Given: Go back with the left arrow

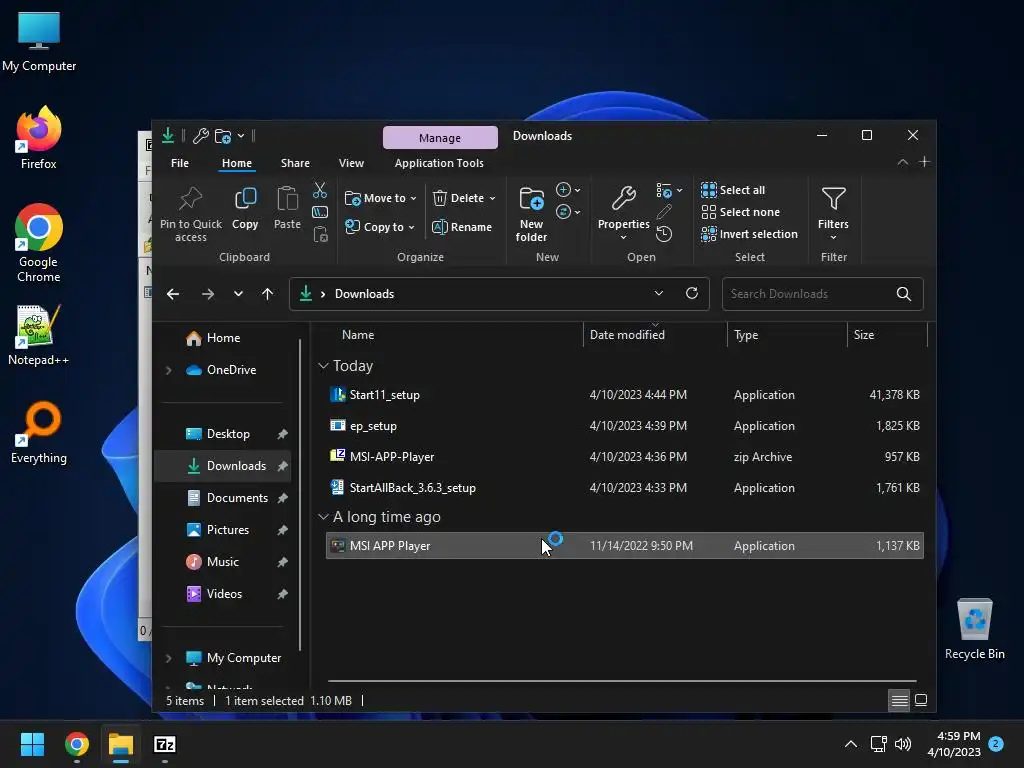Looking at the screenshot, I should [172, 294].
